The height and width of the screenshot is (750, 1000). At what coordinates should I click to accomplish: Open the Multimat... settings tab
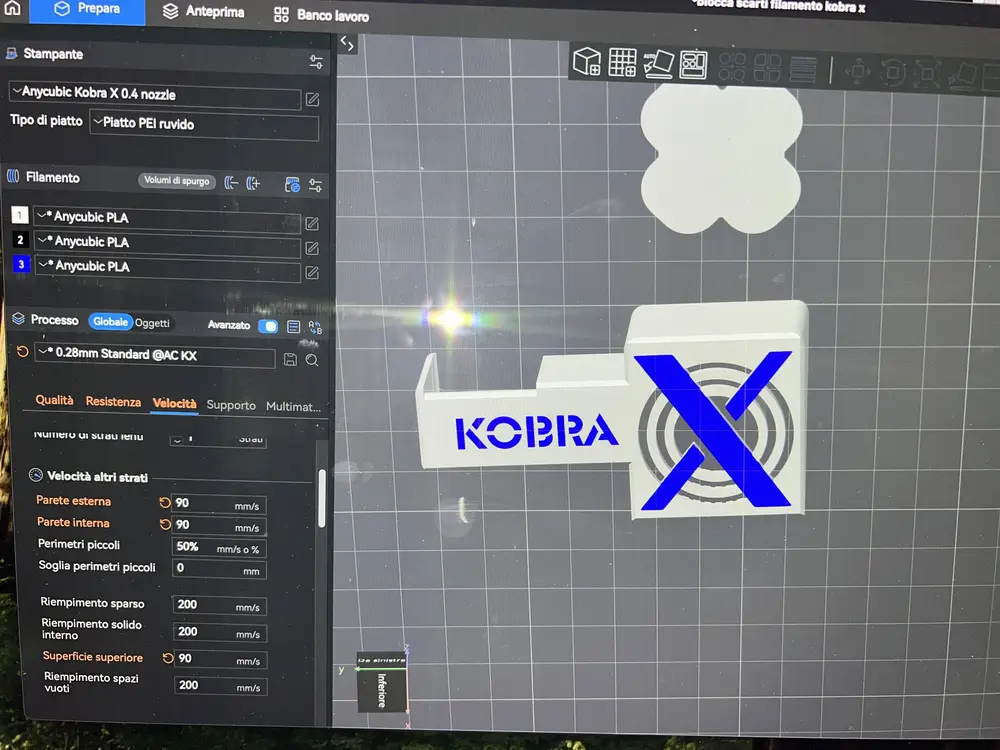tap(293, 407)
